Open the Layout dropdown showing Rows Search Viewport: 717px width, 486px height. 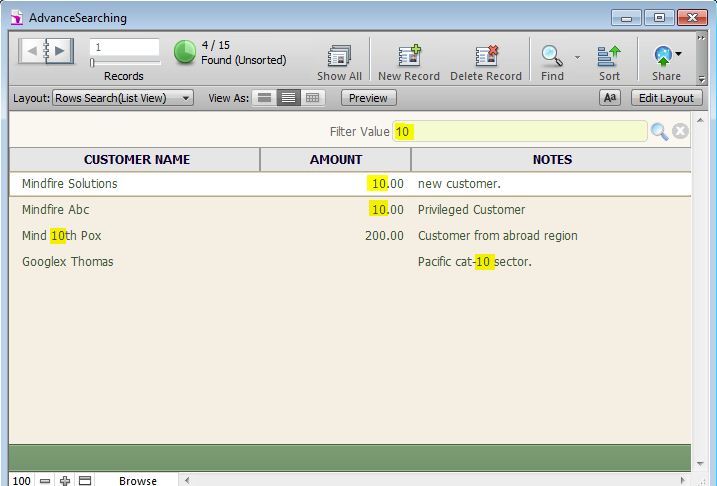122,98
